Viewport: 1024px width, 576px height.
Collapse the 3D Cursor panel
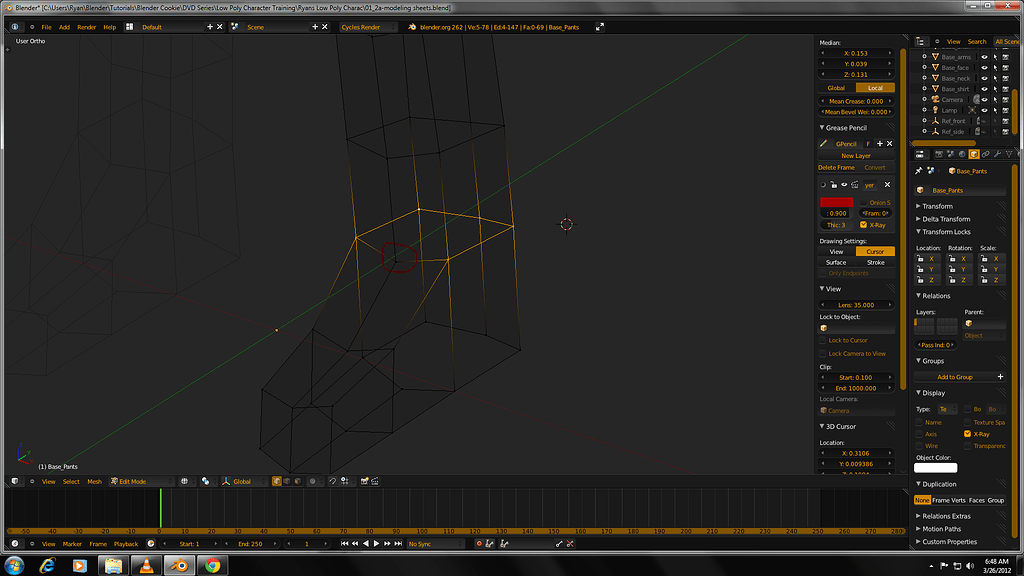(822, 426)
